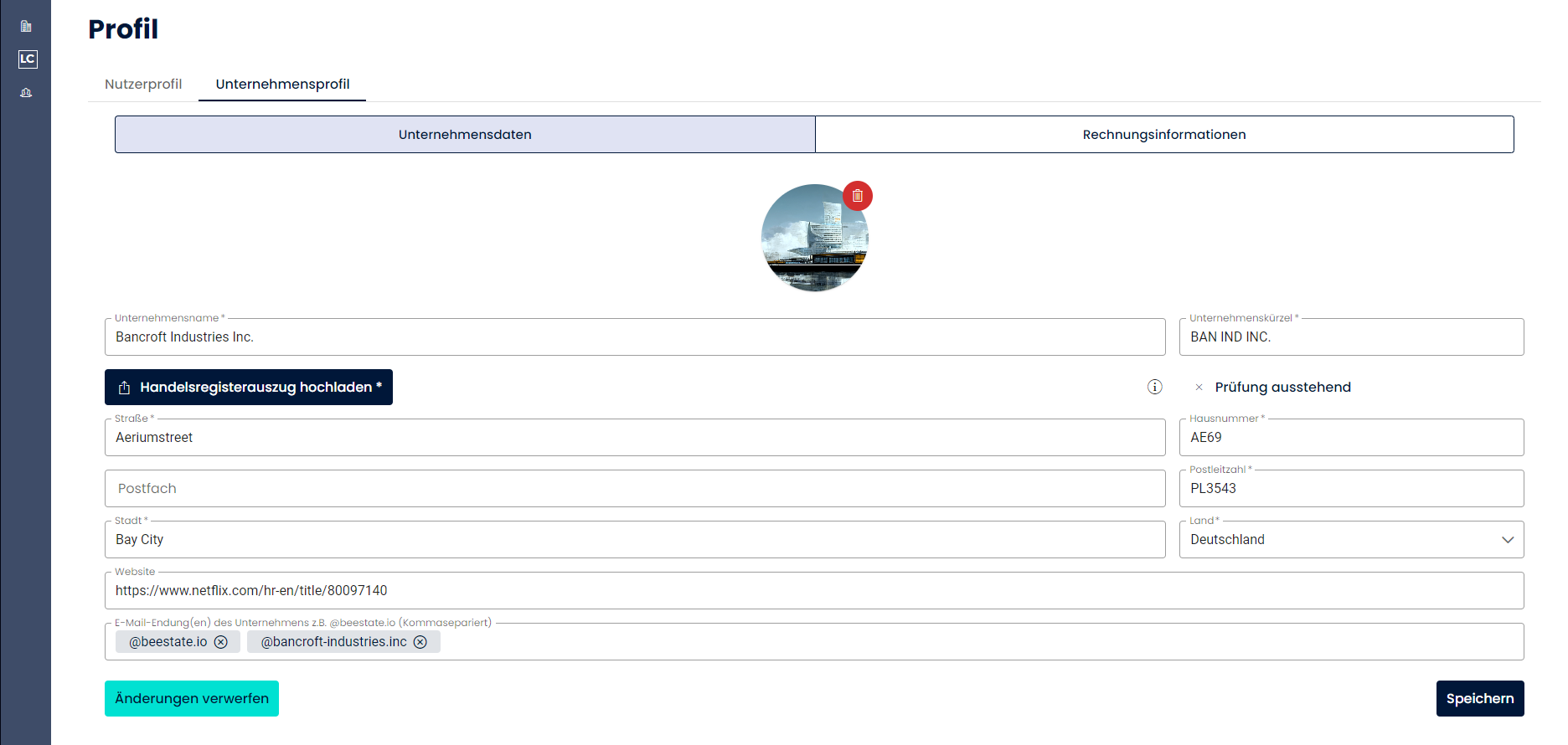The image size is (1568, 745).
Task: Click the X icon before Prüfung ausstehend
Action: click(x=1199, y=388)
